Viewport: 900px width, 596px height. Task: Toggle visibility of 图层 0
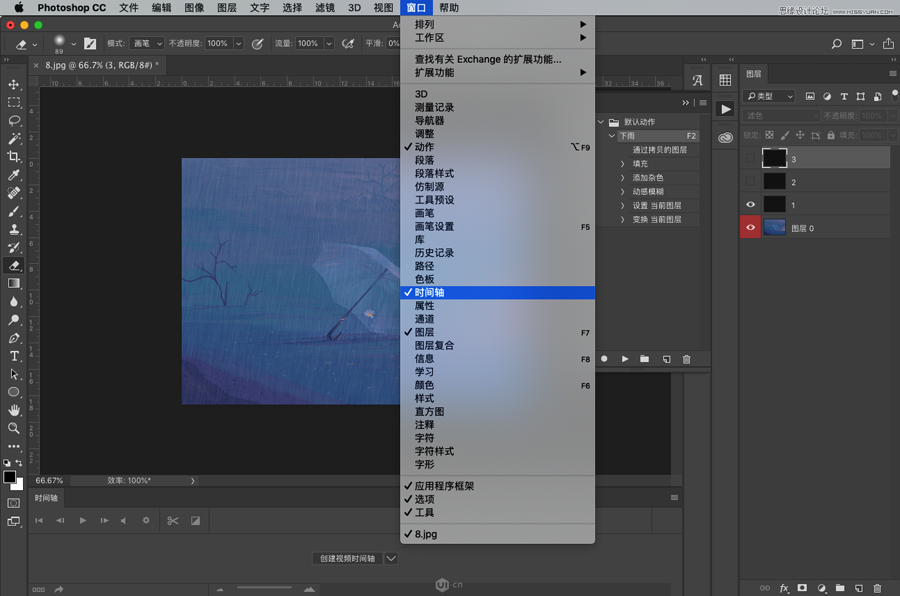751,228
